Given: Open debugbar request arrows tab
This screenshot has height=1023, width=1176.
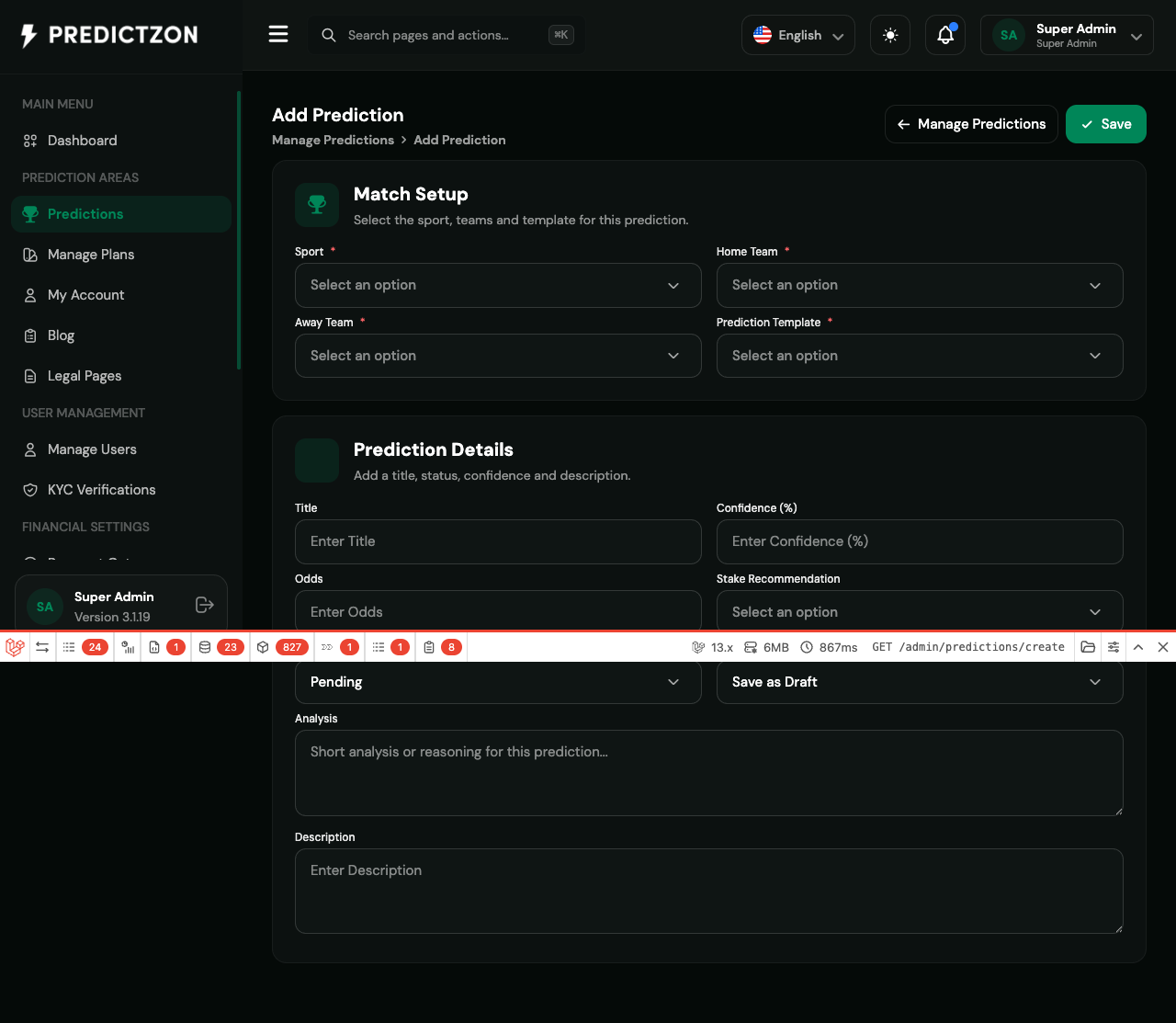Looking at the screenshot, I should 42,647.
